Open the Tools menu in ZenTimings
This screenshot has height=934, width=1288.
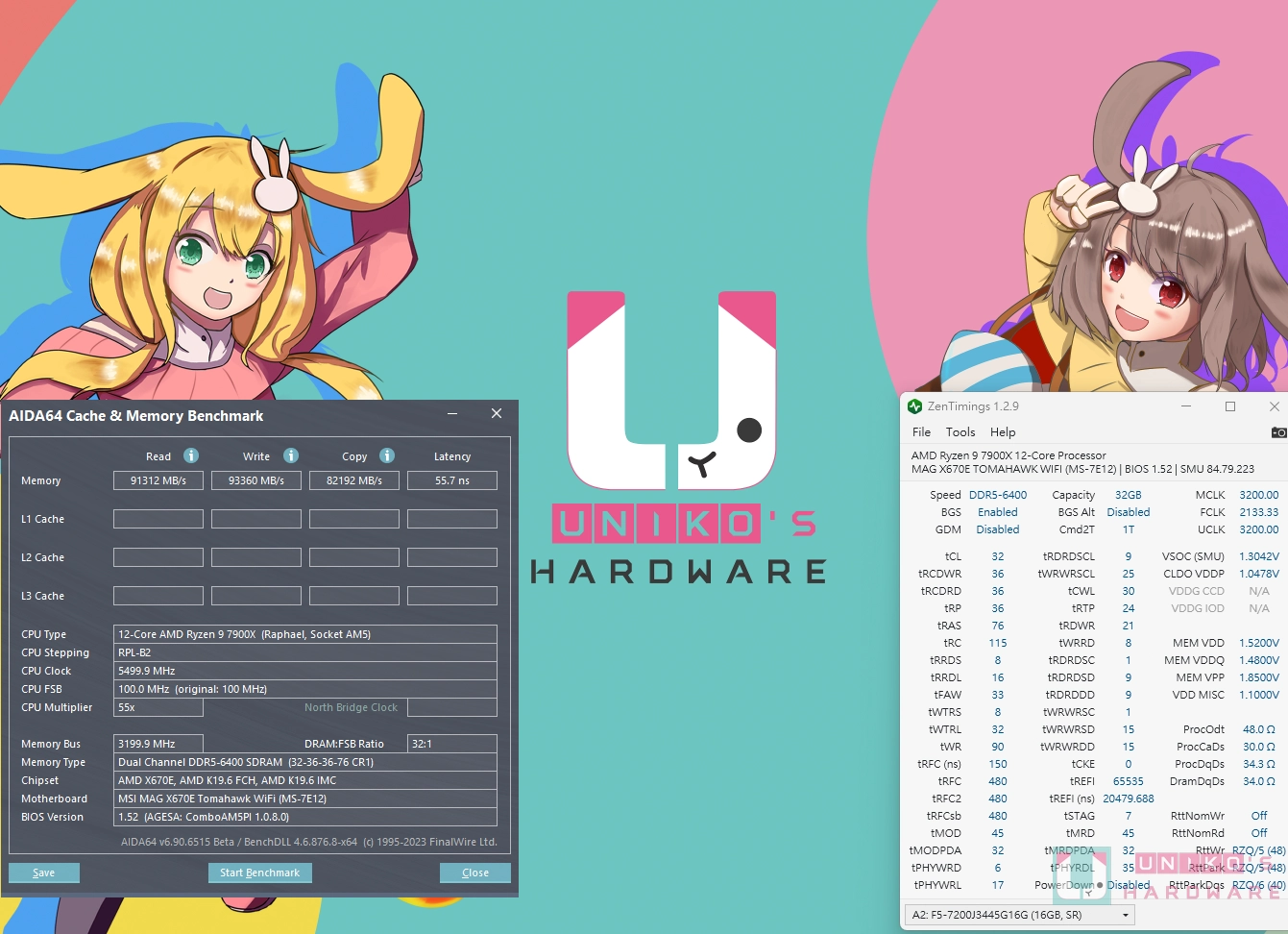[x=960, y=432]
